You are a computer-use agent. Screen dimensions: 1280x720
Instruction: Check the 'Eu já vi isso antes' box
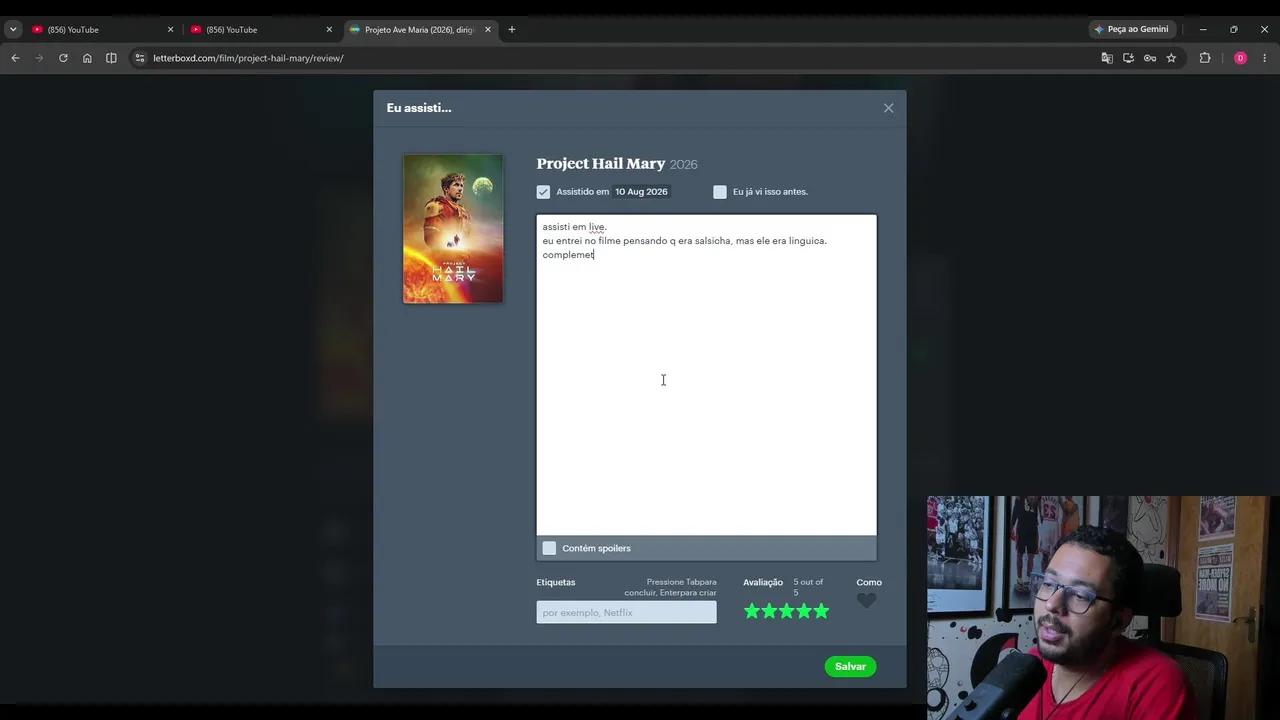pyautogui.click(x=720, y=192)
